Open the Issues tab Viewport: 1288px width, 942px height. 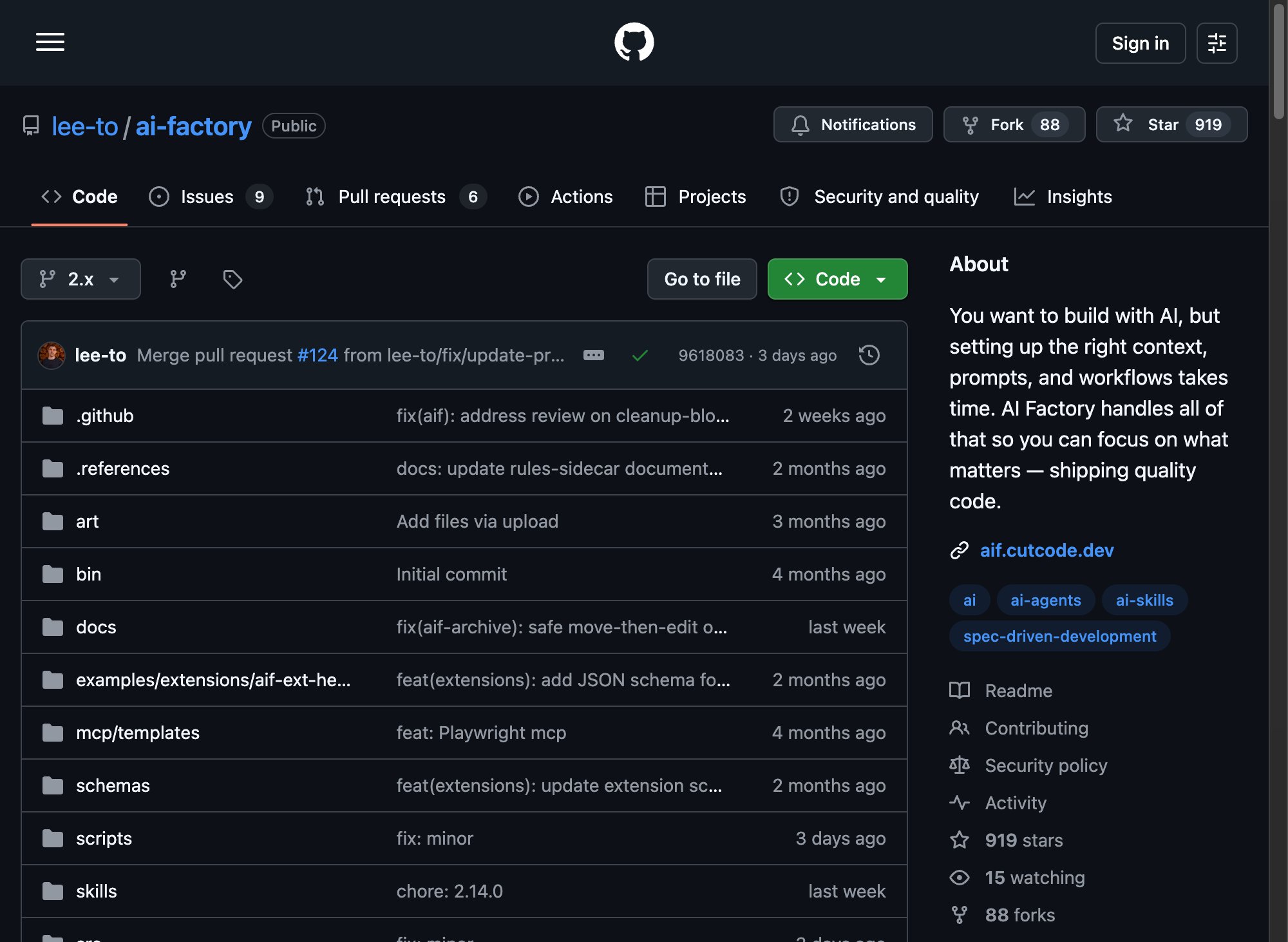211,197
